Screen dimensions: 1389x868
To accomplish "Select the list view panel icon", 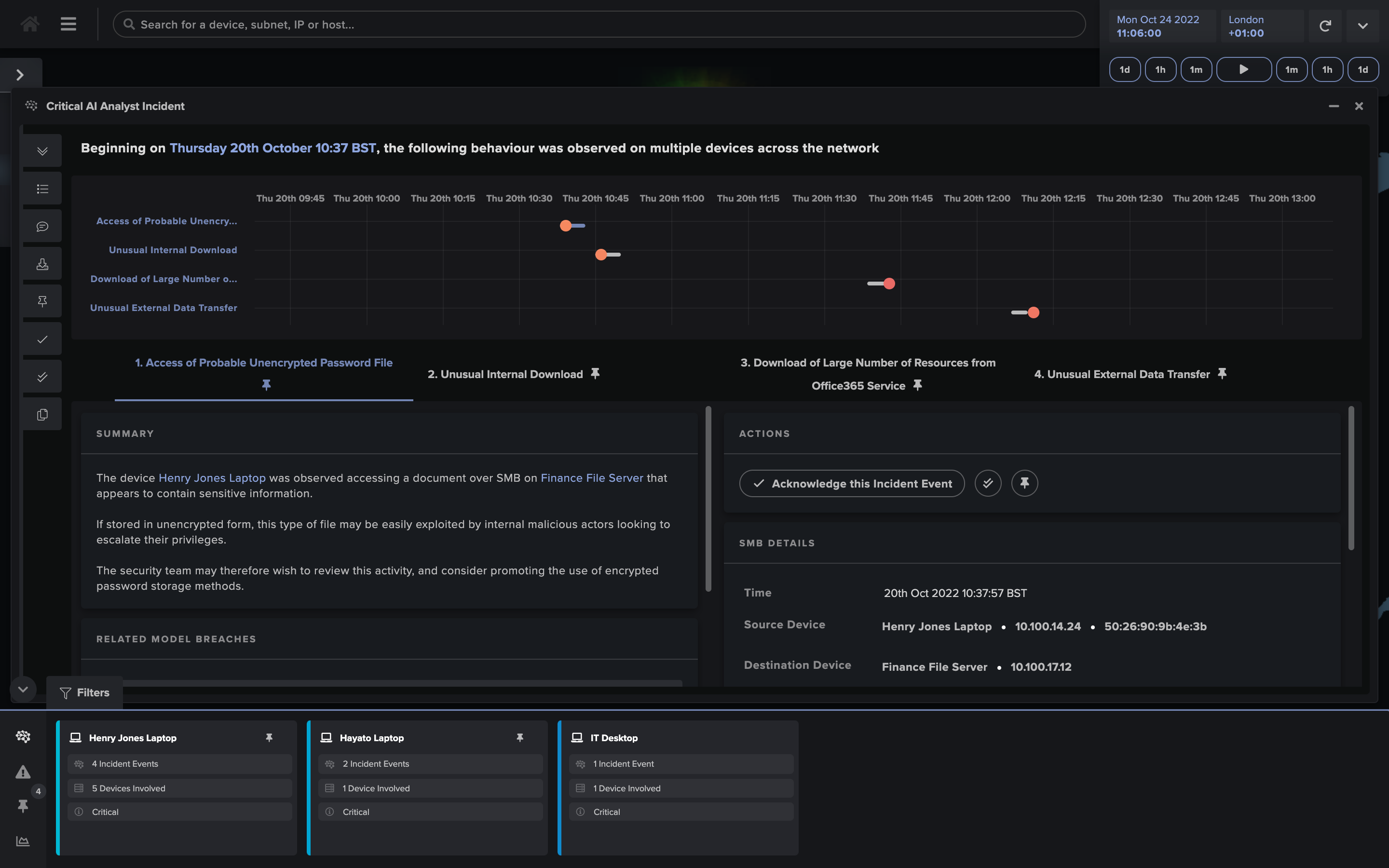I will 41,189.
